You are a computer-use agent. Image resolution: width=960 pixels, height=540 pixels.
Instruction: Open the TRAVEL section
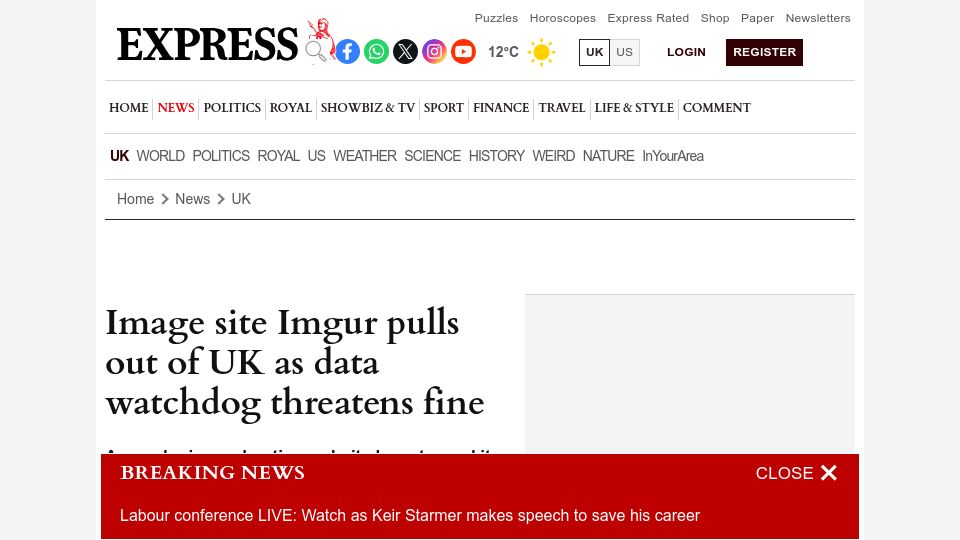(562, 108)
